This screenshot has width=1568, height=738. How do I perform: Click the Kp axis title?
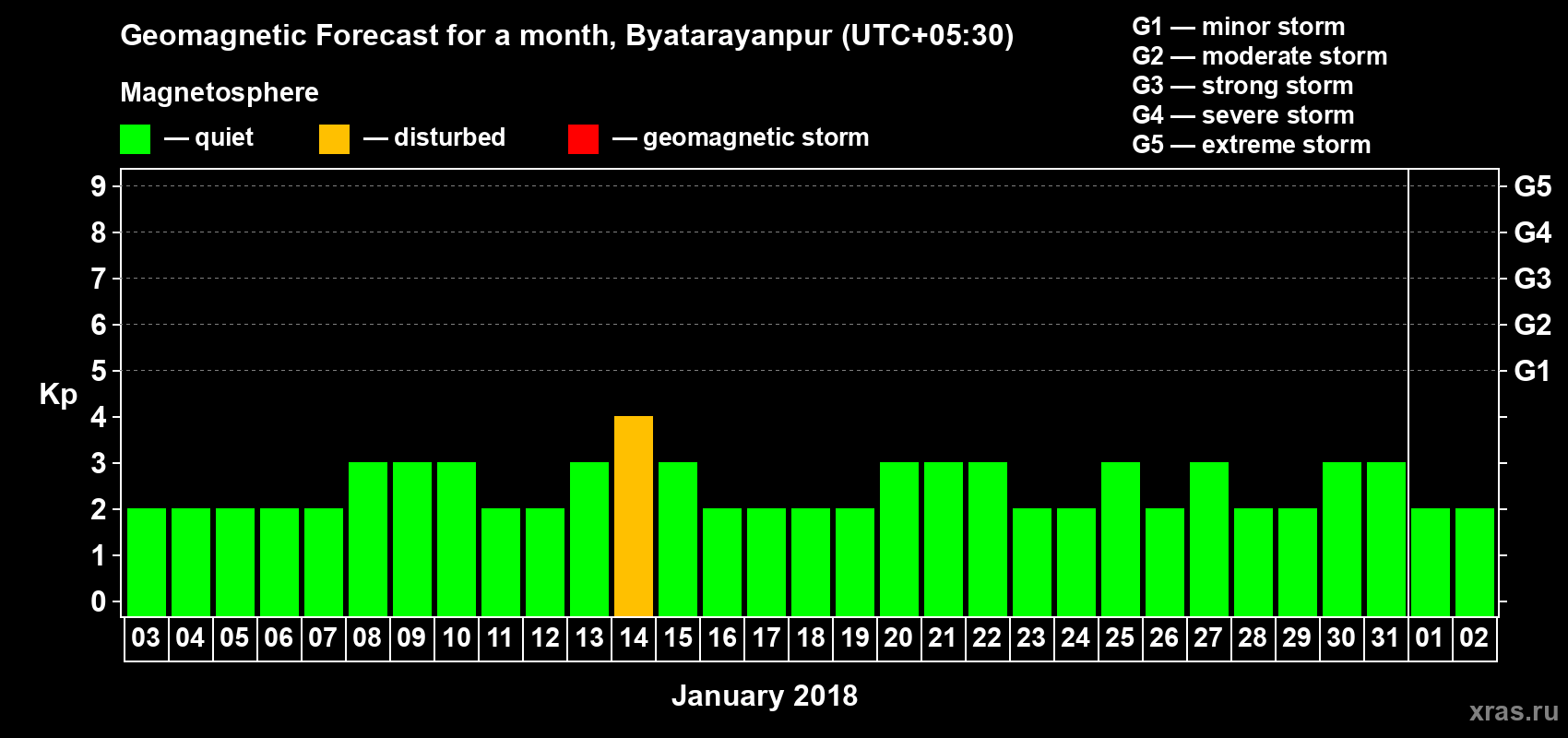point(58,394)
